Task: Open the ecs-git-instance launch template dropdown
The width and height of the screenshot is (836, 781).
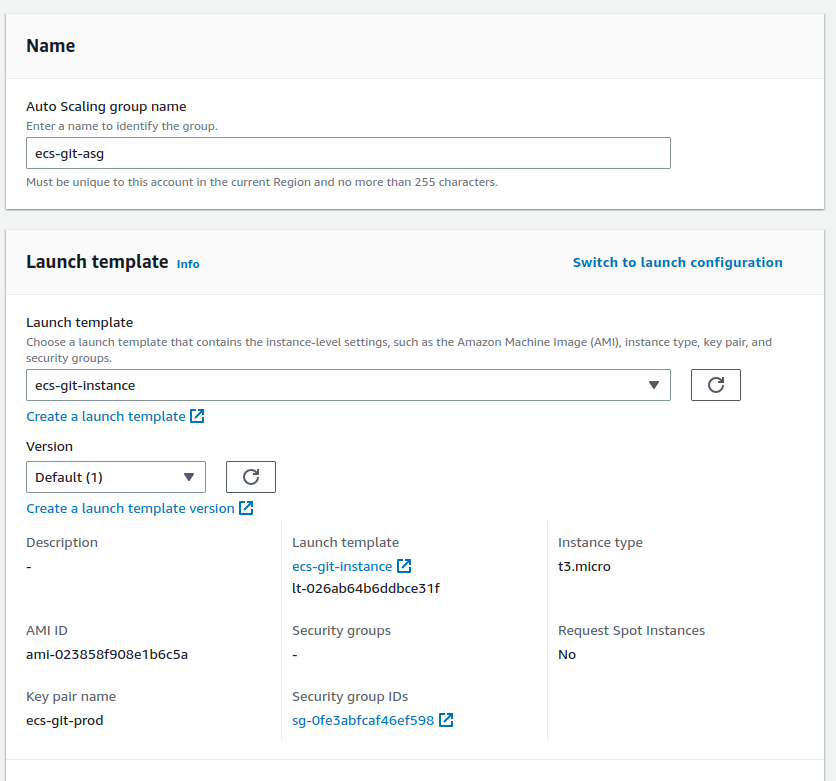Action: coord(347,385)
